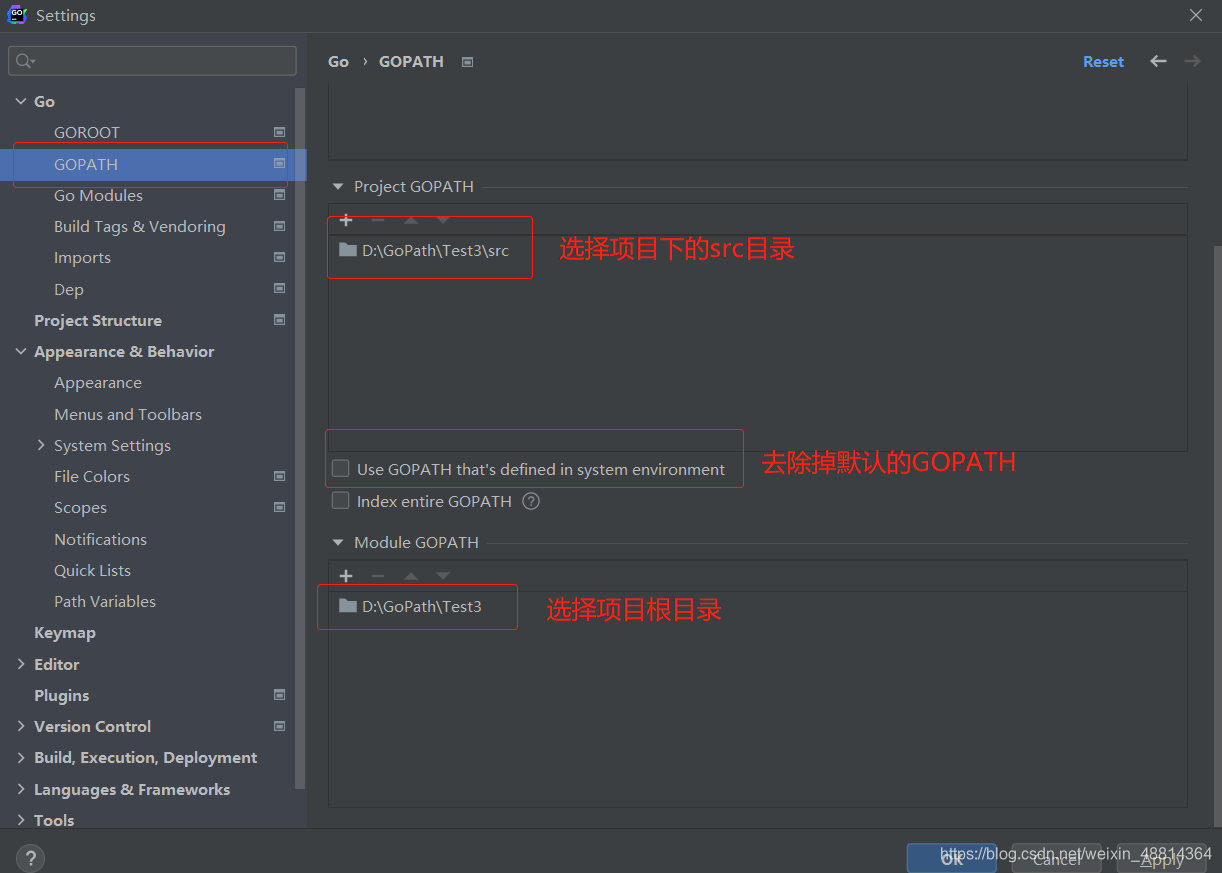Expand the Version Control group
The width and height of the screenshot is (1222, 873).
[x=21, y=726]
